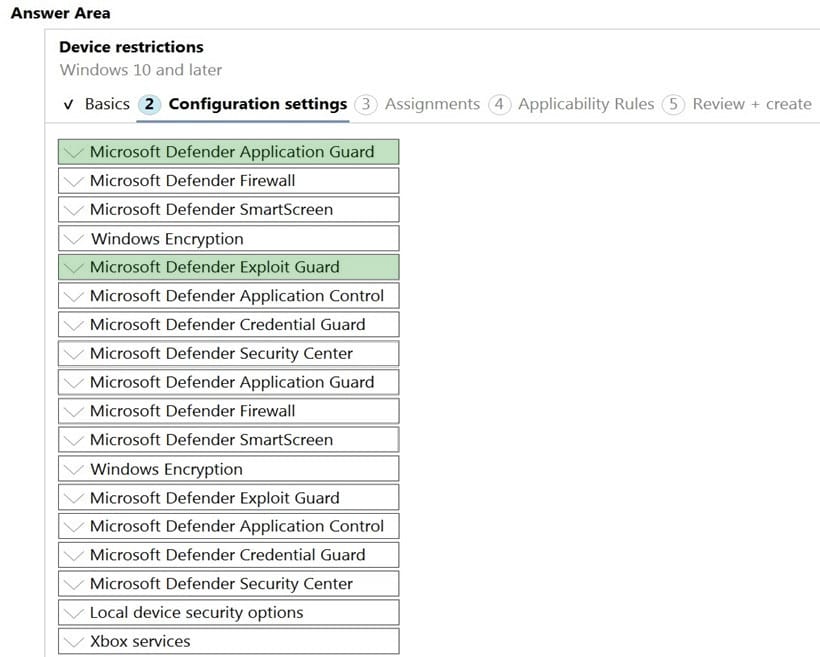Expand the second Microsoft Defender Credential Guard section

[229, 554]
